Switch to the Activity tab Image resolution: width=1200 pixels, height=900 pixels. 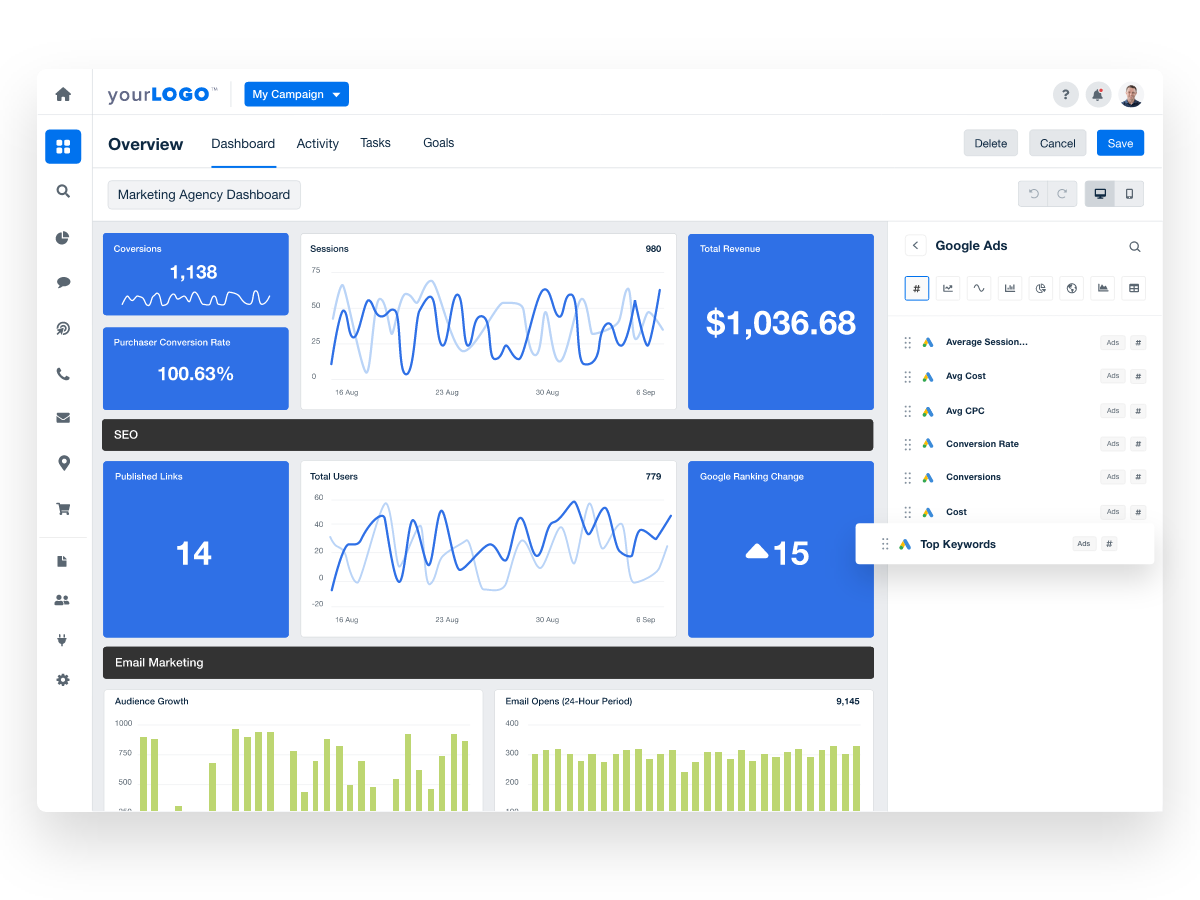tap(317, 143)
